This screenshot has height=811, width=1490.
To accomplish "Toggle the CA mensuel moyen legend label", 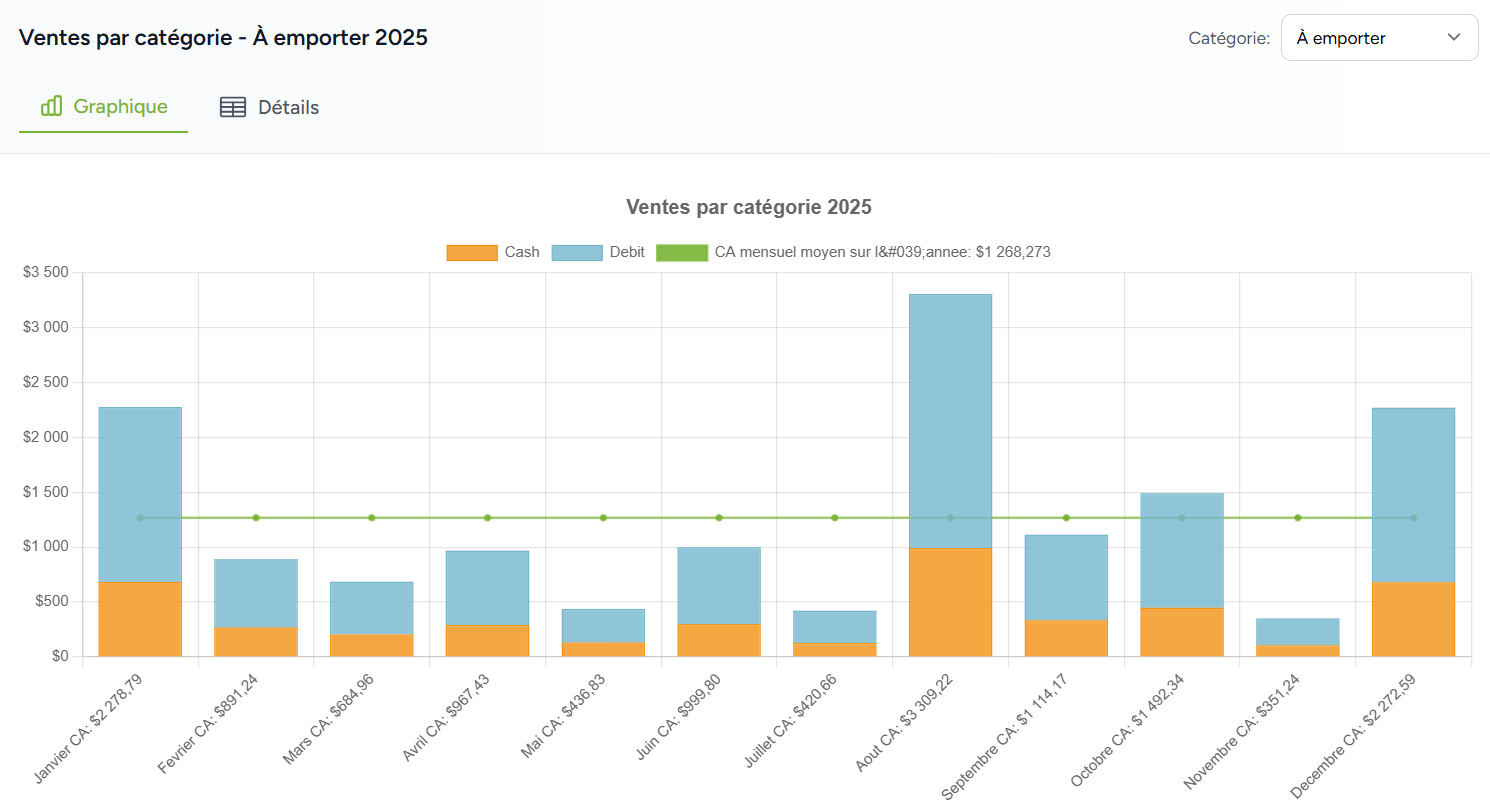I will 882,252.
